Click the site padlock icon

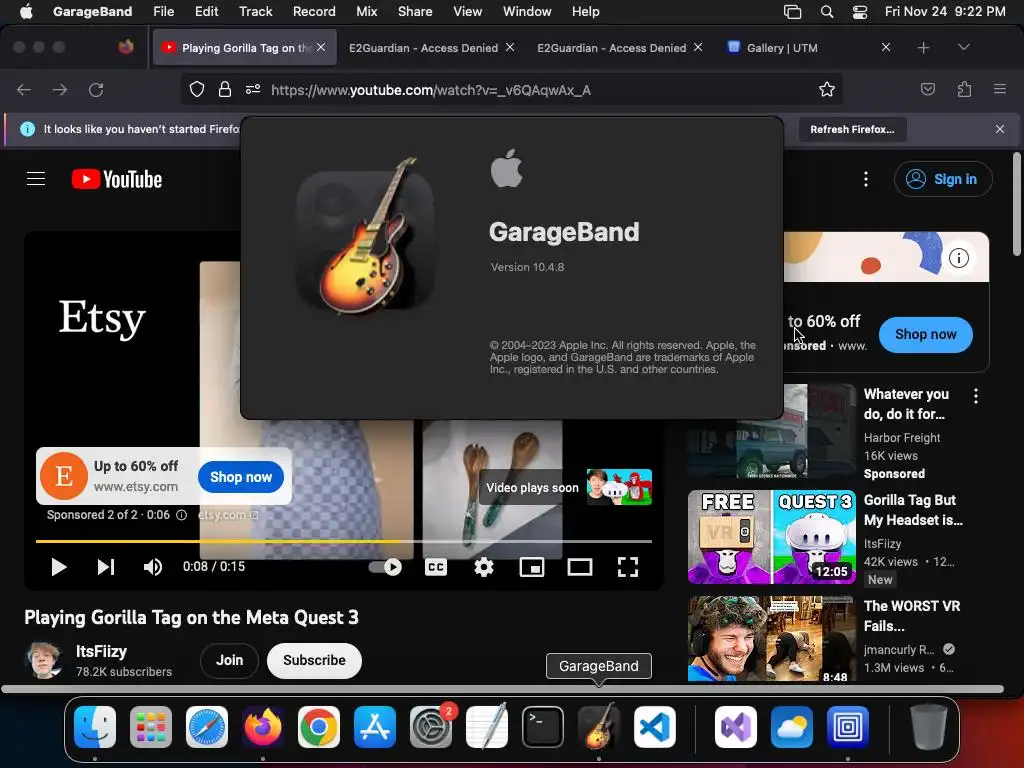(225, 89)
